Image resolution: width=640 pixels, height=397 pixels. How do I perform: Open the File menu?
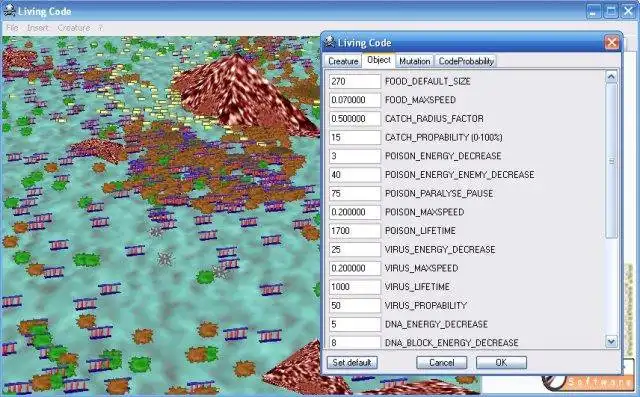[x=12, y=28]
